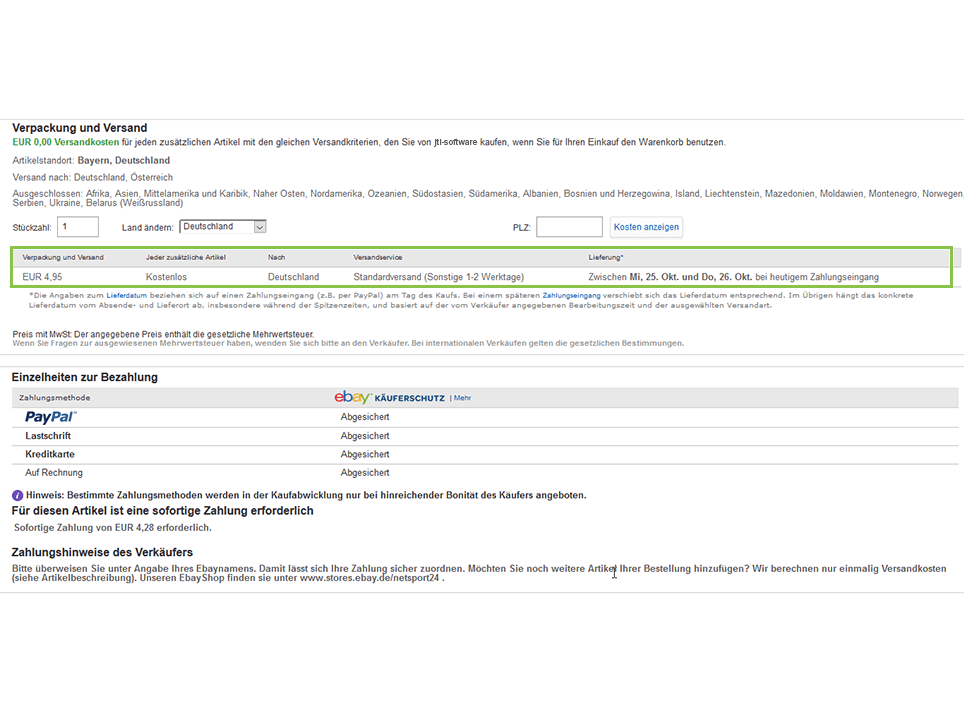Screen dimensions: 964x726
Task: Focus the PLZ postal code field
Action: [x=569, y=227]
